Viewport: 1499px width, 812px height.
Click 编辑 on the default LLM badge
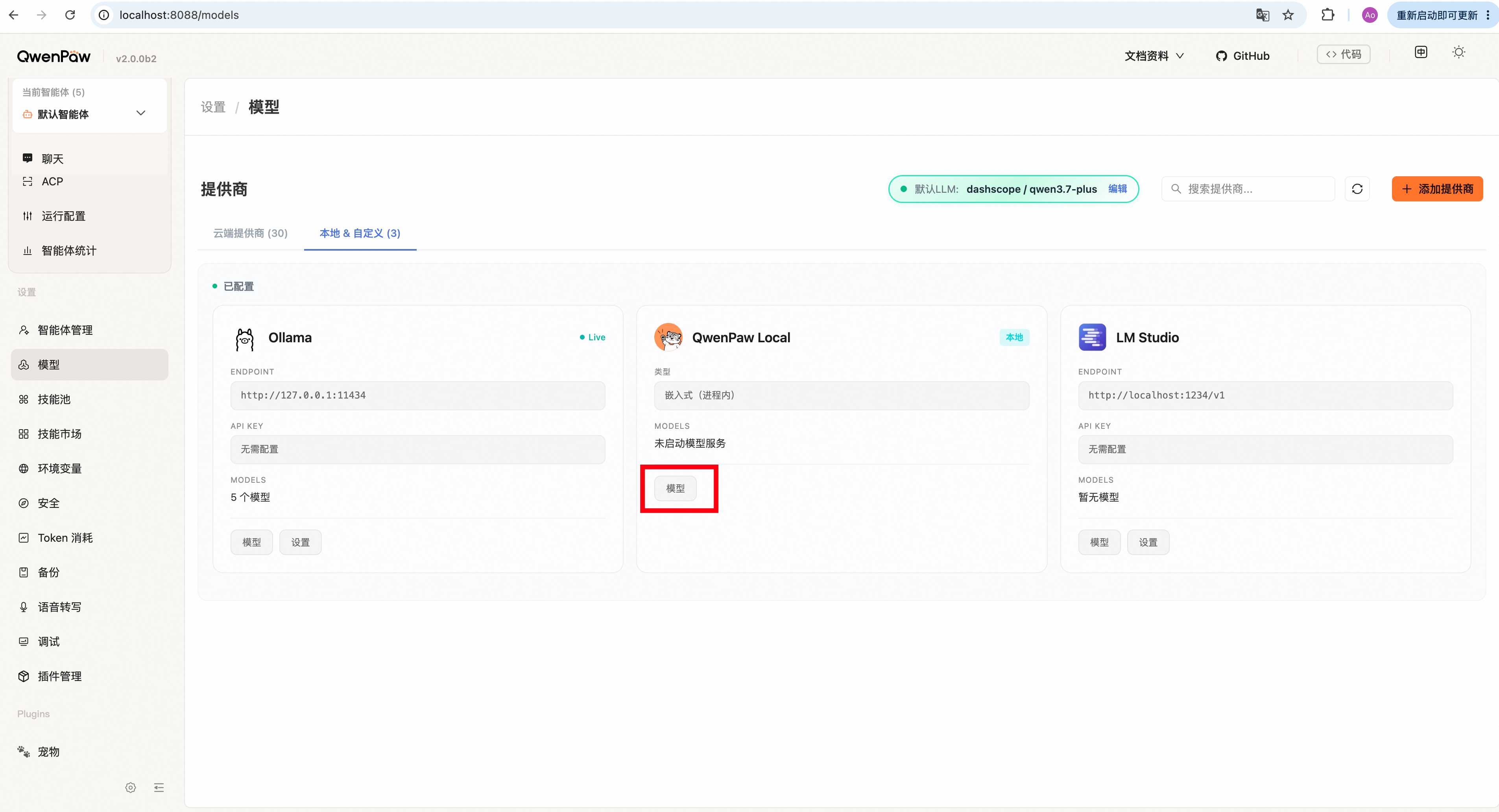1117,189
